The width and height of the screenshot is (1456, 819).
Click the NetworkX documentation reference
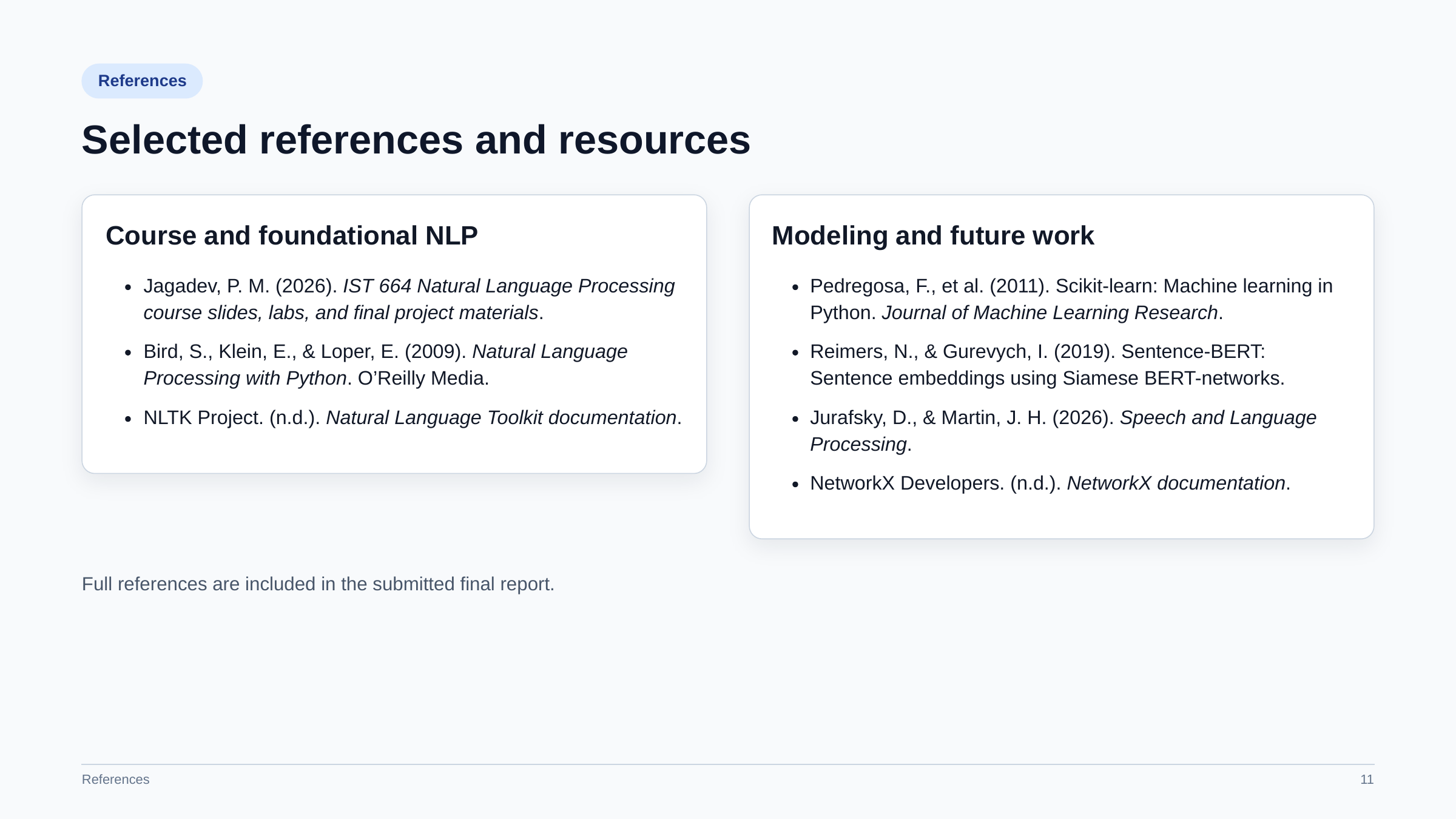(1050, 483)
